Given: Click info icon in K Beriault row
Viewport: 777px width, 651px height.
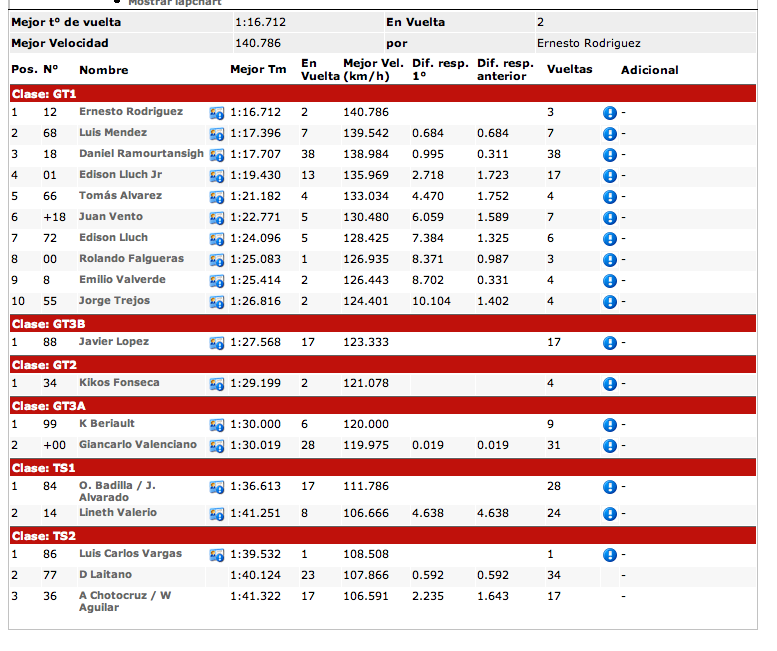Looking at the screenshot, I should point(609,425).
